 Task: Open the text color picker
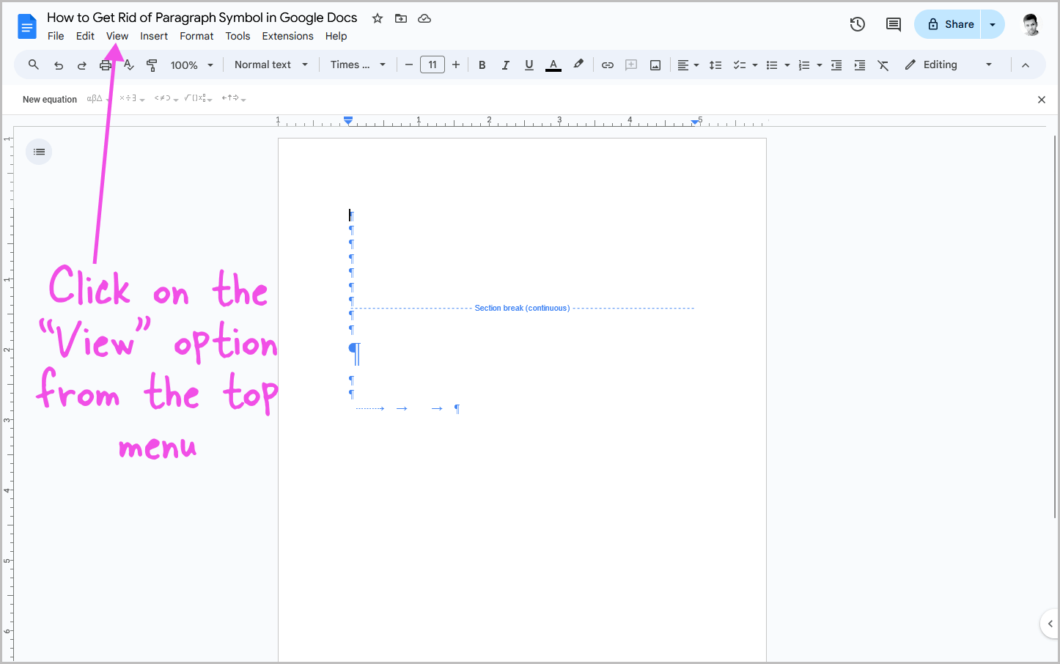[x=553, y=65]
